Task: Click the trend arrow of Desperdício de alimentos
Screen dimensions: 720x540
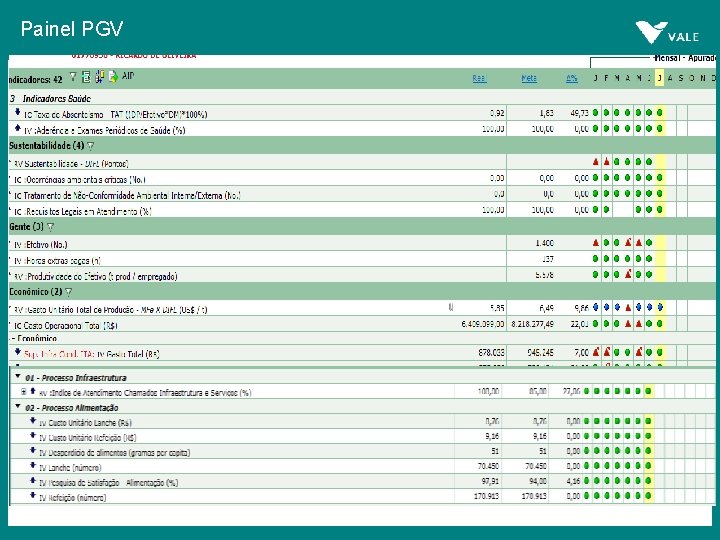Action: tap(33, 450)
